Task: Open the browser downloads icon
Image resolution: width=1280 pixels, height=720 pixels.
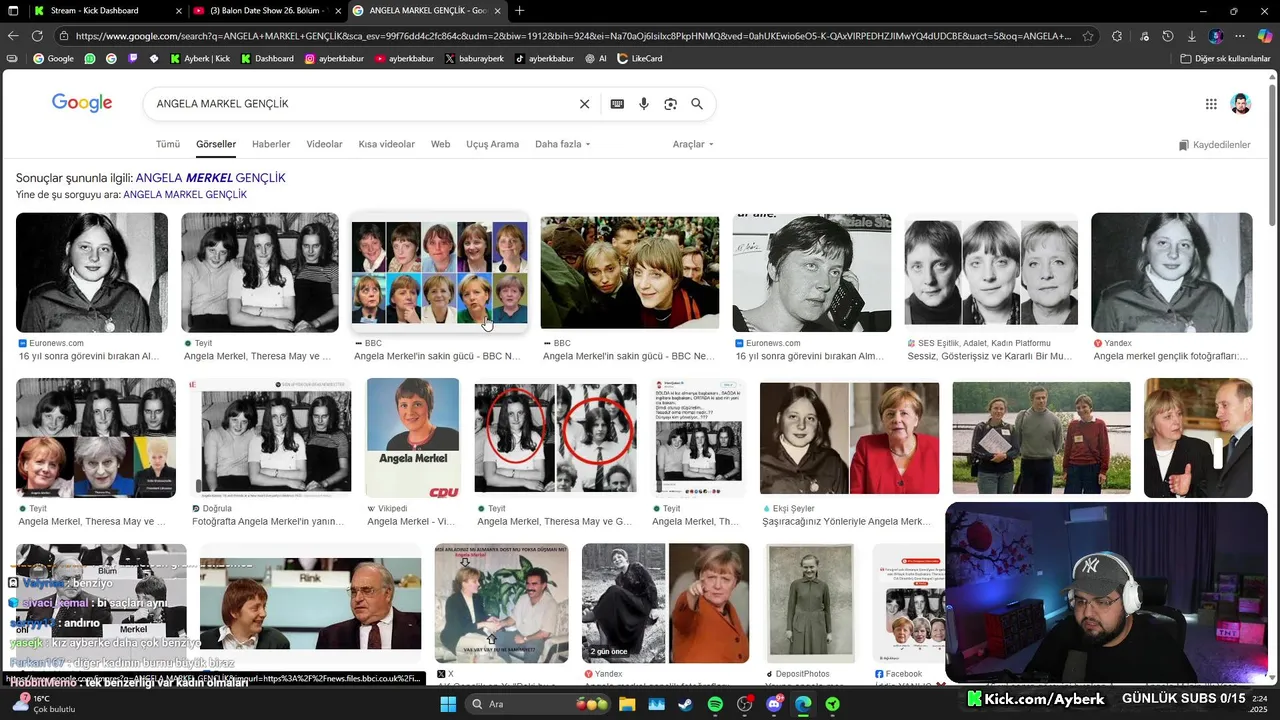Action: (x=1192, y=36)
